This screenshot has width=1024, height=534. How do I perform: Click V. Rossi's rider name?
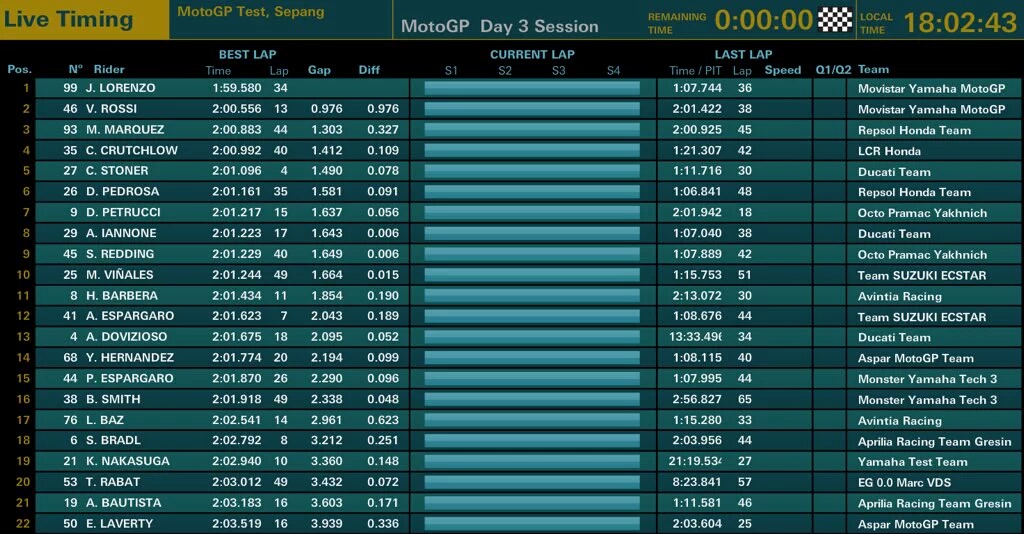pyautogui.click(x=112, y=109)
